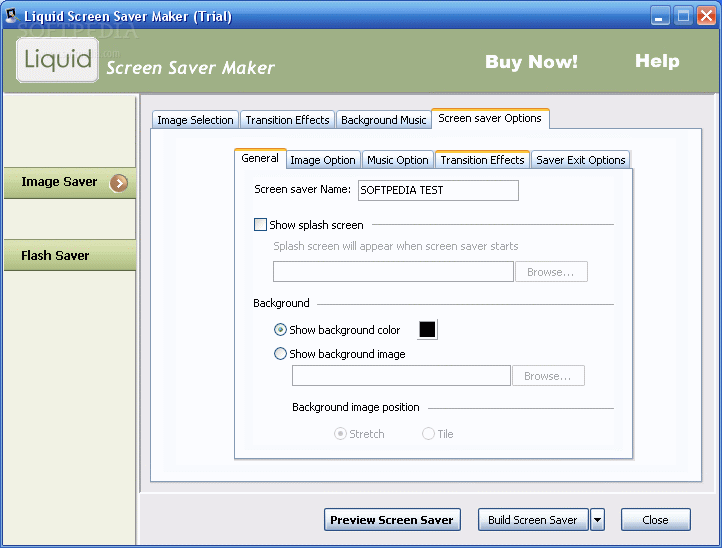Image resolution: width=722 pixels, height=548 pixels.
Task: Click the Close button at bottom
Action: (656, 520)
